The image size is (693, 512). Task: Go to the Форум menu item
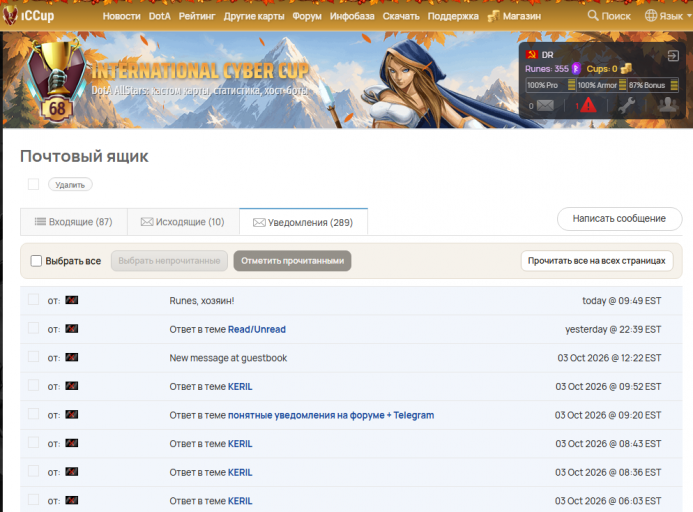coord(307,16)
